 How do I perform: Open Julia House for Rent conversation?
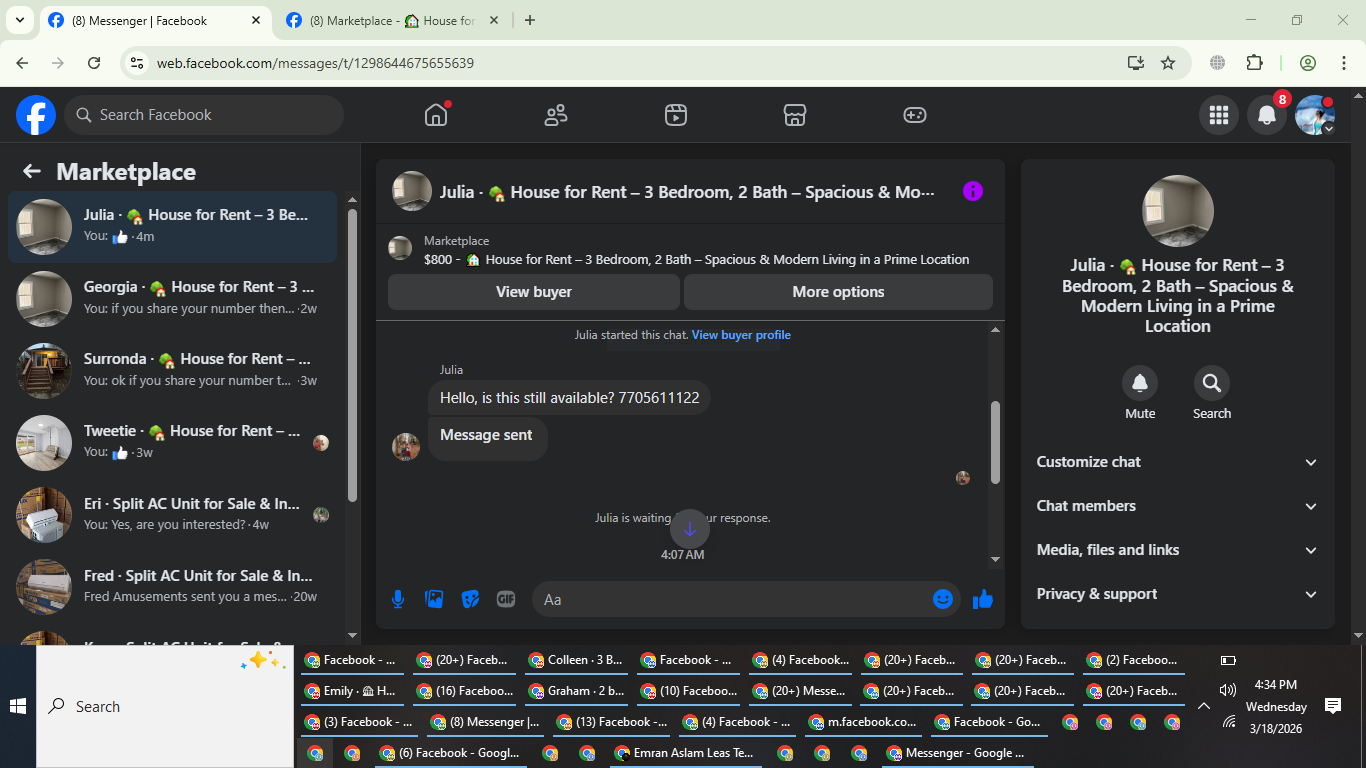(173, 226)
